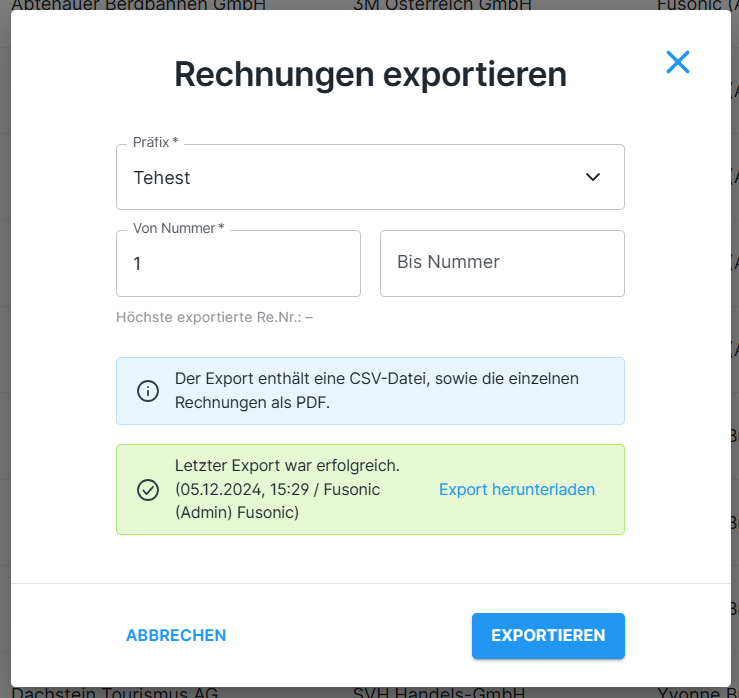This screenshot has height=698, width=739.
Task: Focus the 'Von Nummer' input field
Action: coord(238,264)
